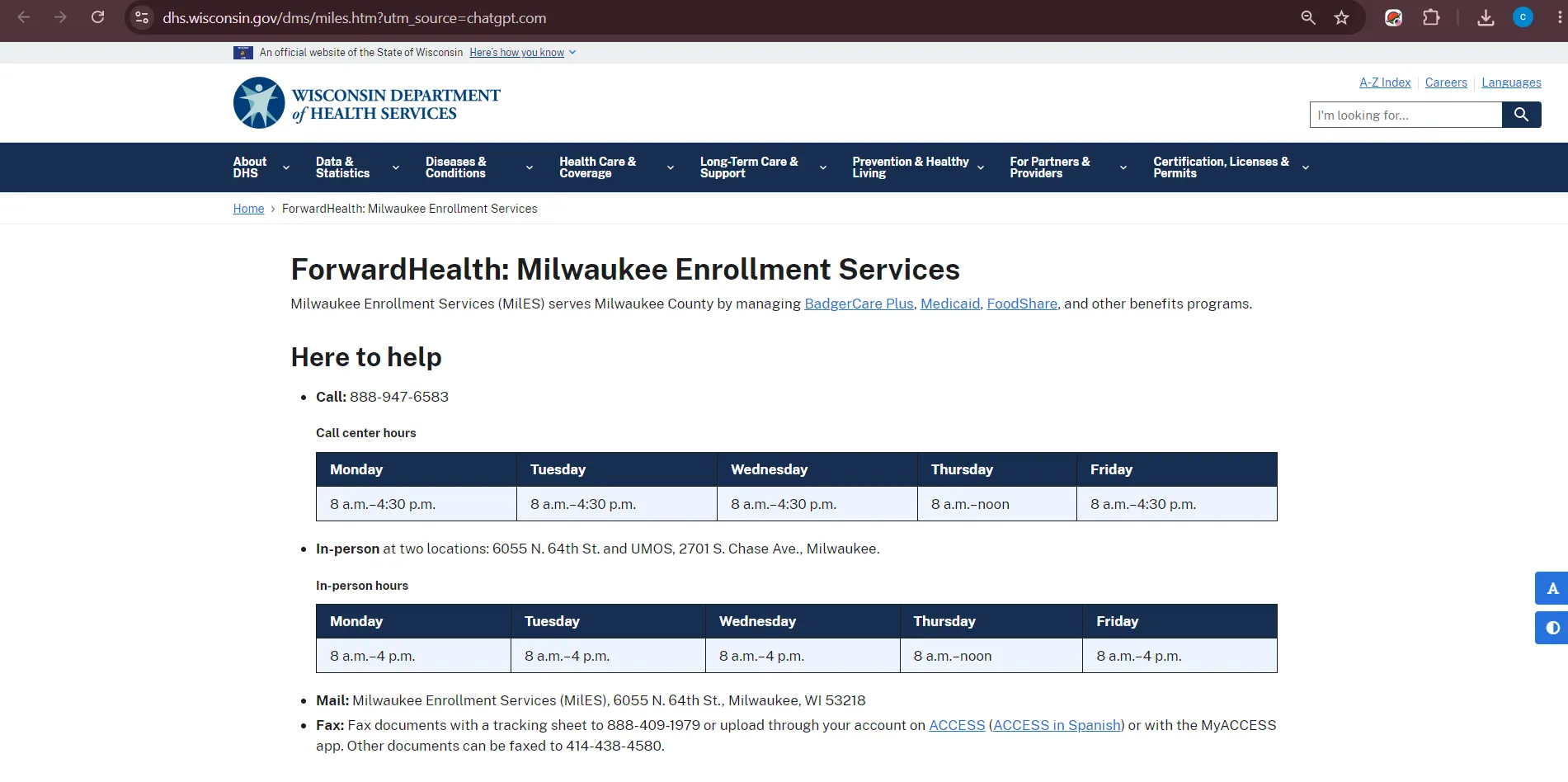Open browser Downloads icon
The width and height of the screenshot is (1568, 782).
(1486, 17)
